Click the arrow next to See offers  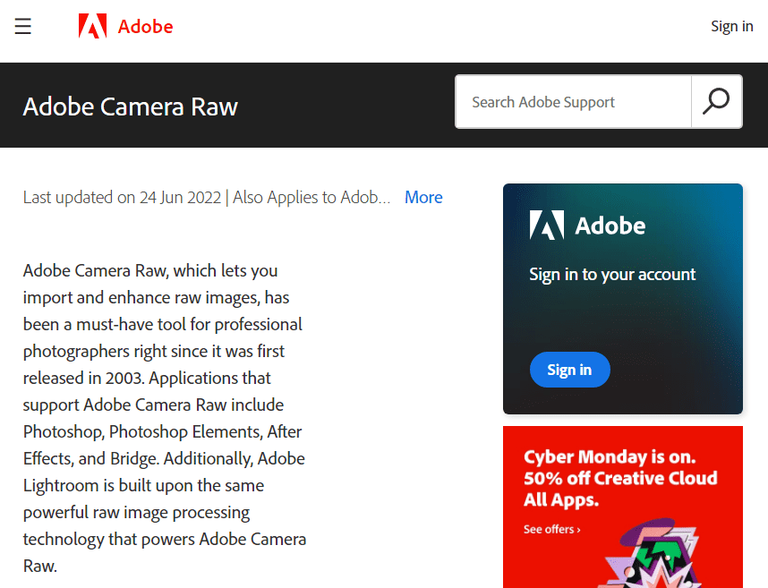[x=578, y=529]
